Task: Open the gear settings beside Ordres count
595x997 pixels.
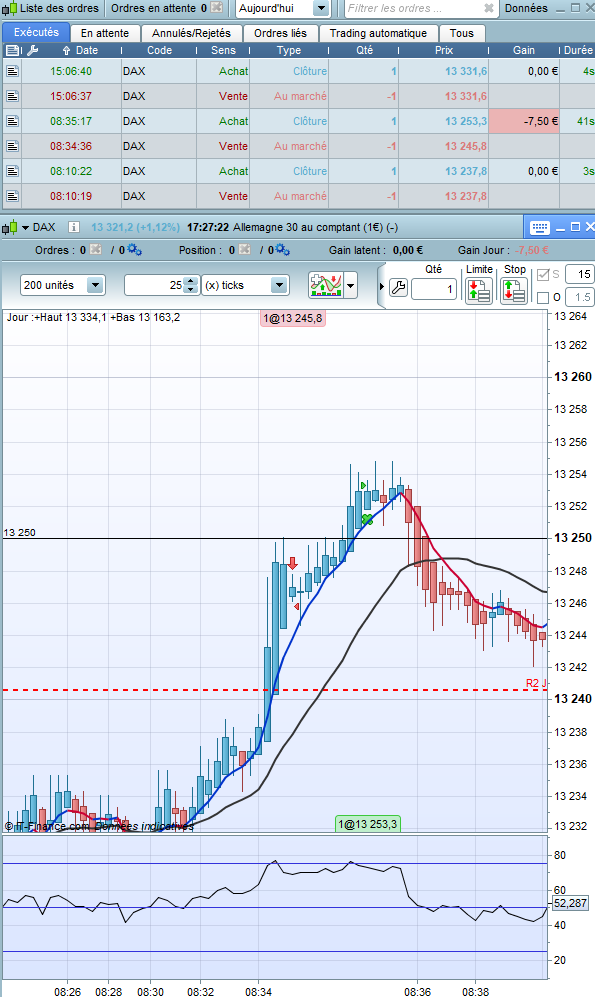Action: click(134, 249)
